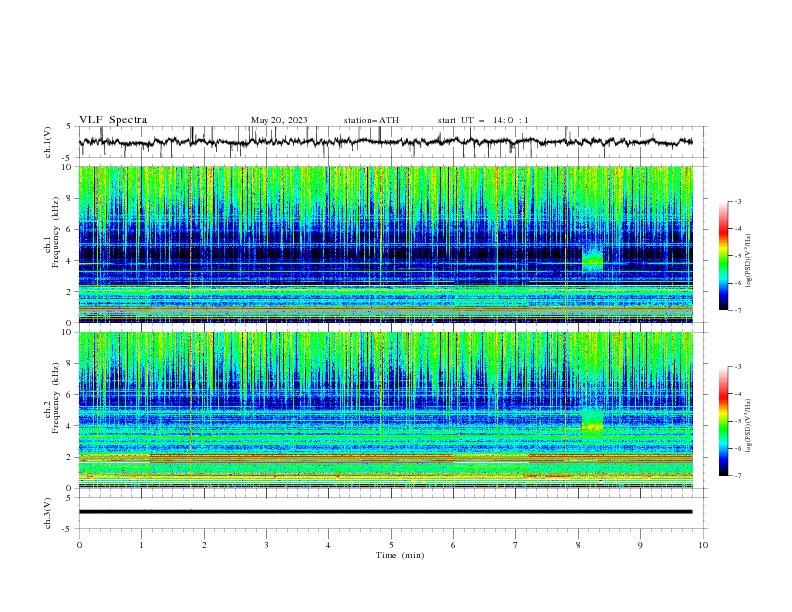The height and width of the screenshot is (612, 792).
Task: Click time axis tick label "0"
Action: [79, 545]
